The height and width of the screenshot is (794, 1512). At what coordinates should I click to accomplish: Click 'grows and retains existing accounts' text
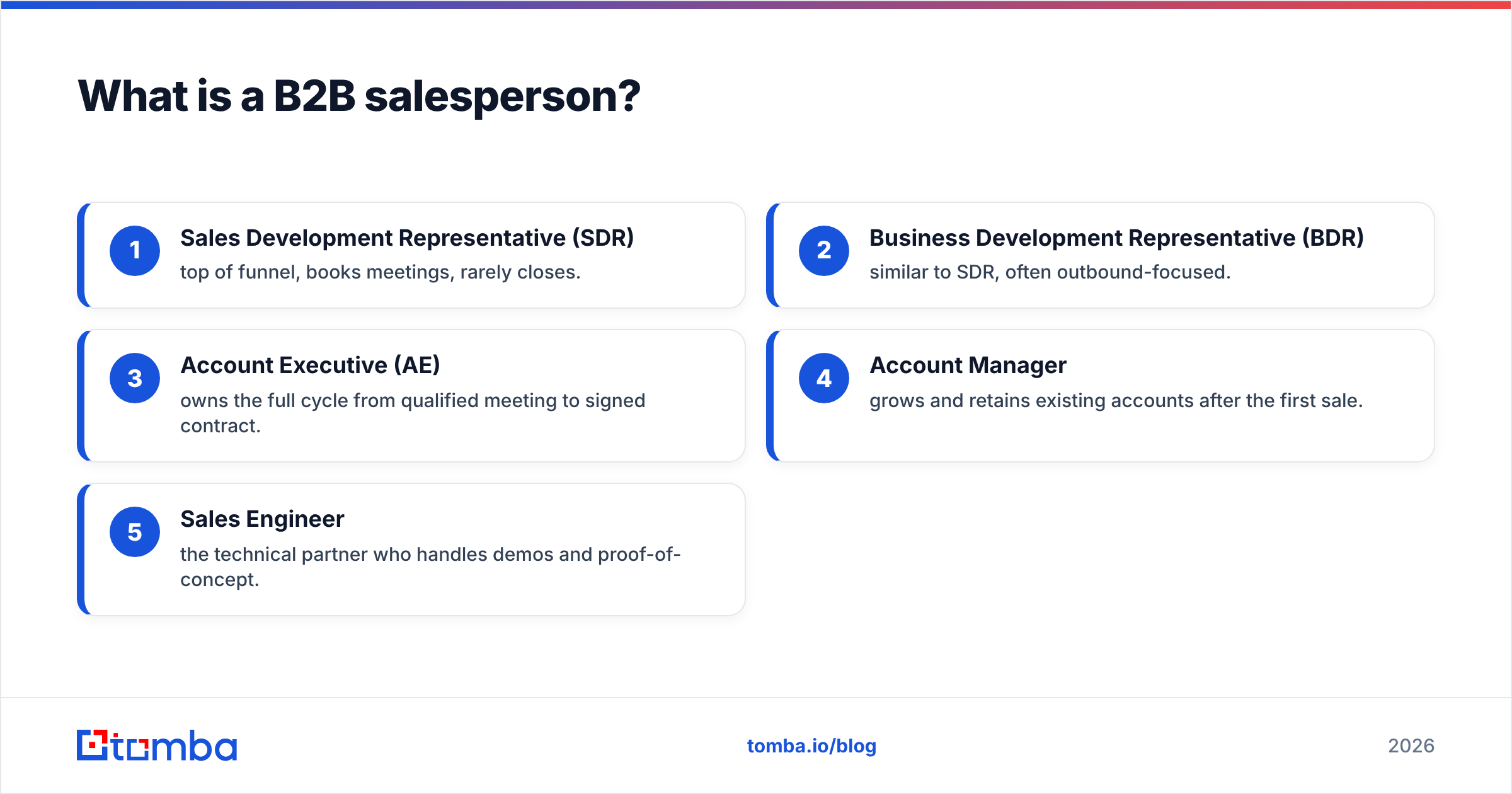(x=1116, y=401)
